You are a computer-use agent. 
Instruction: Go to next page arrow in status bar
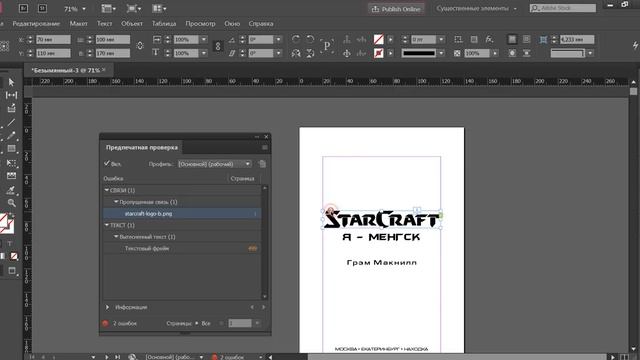[107, 357]
